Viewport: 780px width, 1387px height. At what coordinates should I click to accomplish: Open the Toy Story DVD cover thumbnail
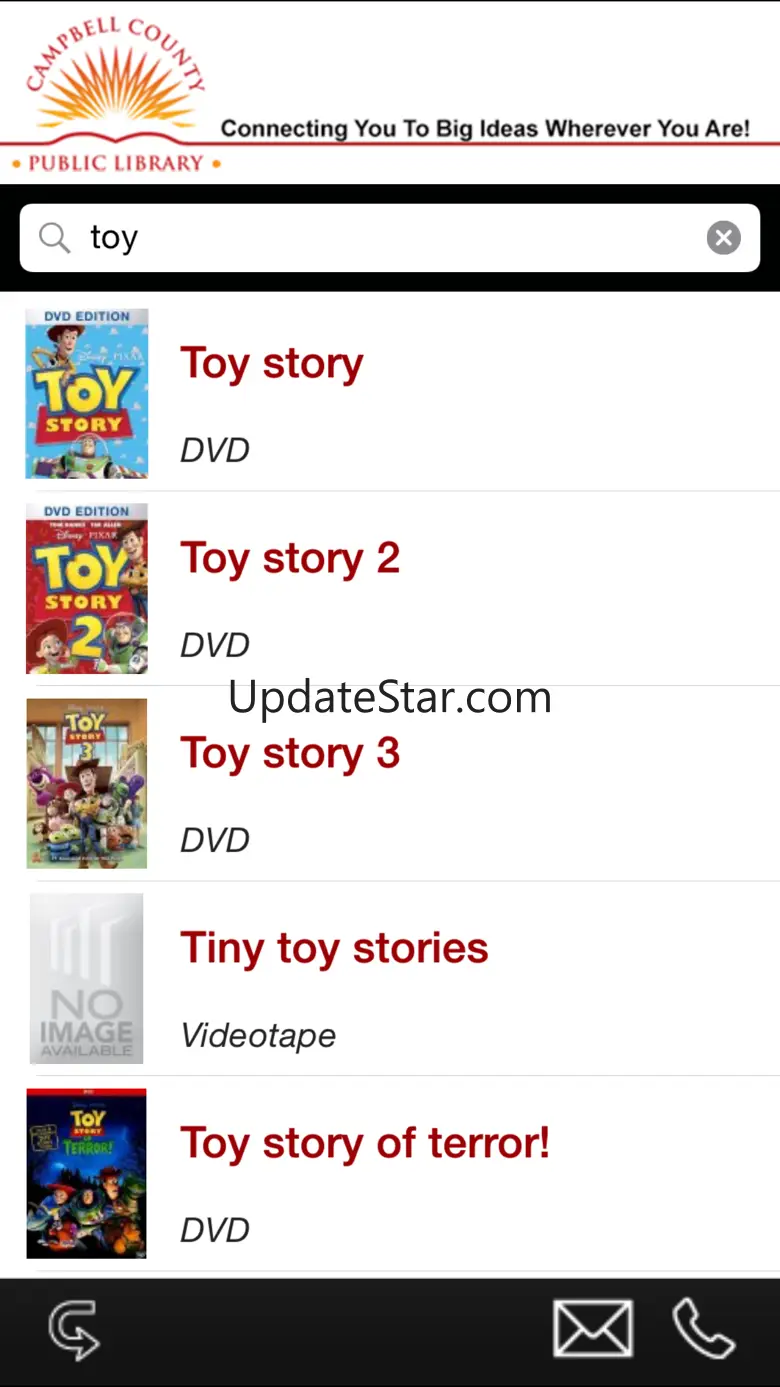pos(87,393)
